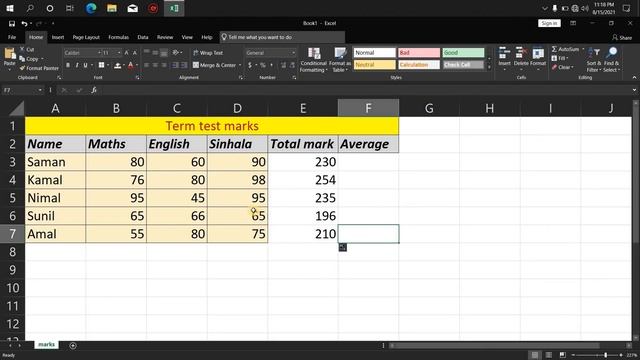Screen dimensions: 640x360
Task: Click the Sign in button
Action: click(549, 23)
